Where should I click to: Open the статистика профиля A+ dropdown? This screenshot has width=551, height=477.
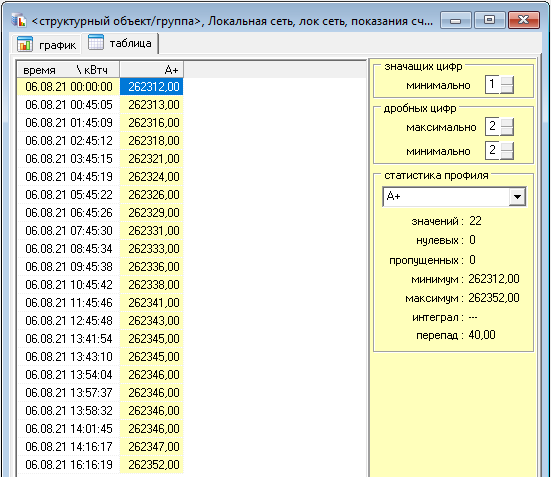[x=517, y=196]
